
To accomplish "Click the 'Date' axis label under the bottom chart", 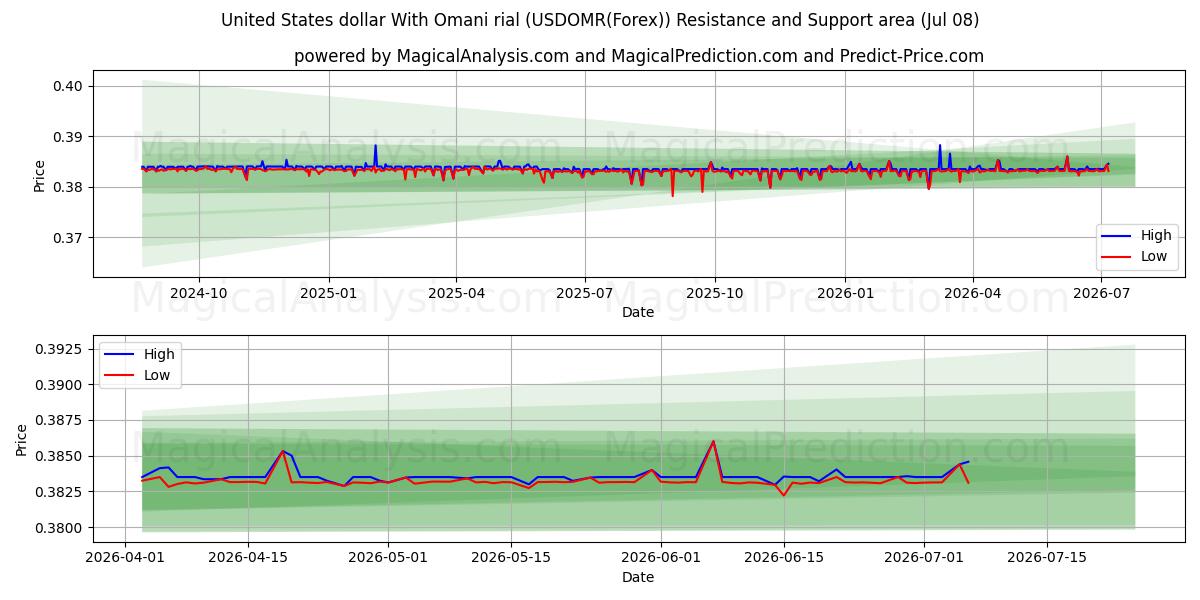I will tap(638, 577).
